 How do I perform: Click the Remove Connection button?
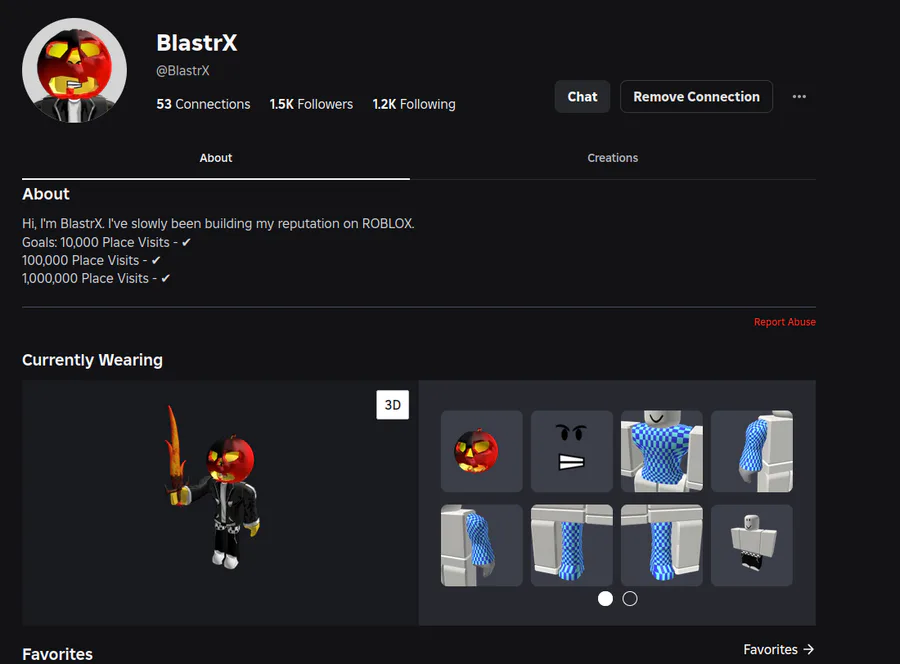click(x=696, y=96)
